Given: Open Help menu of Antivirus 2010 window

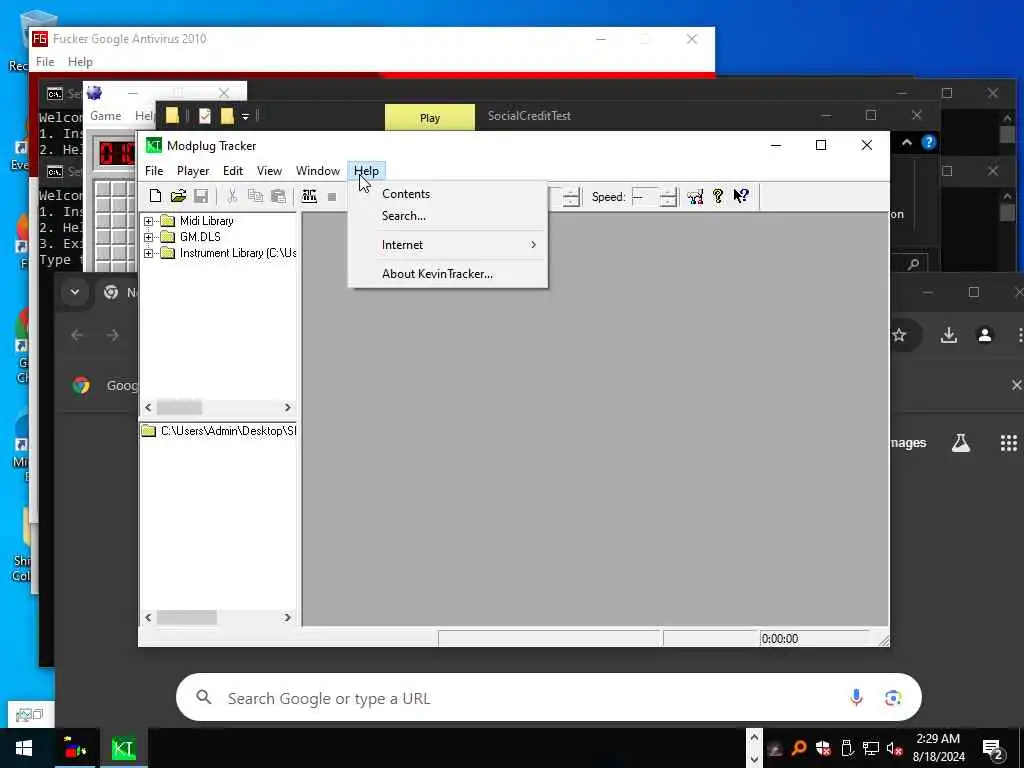Looking at the screenshot, I should [x=80, y=61].
